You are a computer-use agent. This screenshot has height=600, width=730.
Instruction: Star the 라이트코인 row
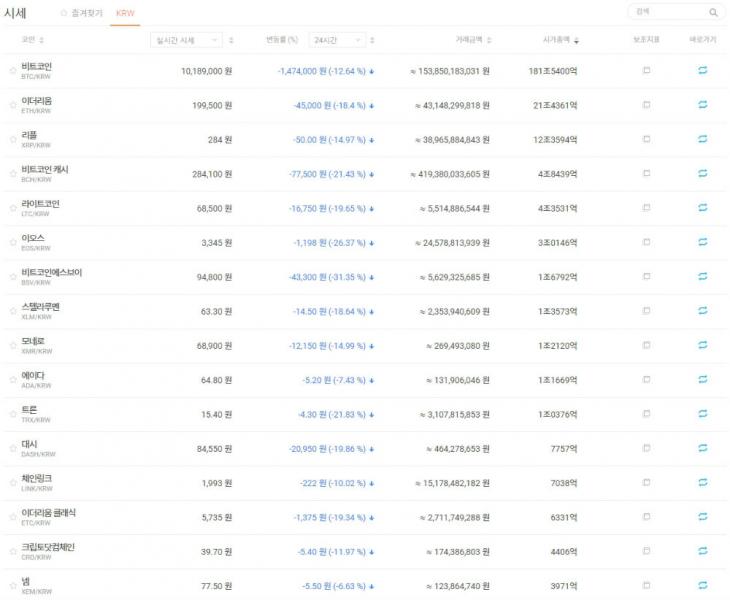pos(13,208)
